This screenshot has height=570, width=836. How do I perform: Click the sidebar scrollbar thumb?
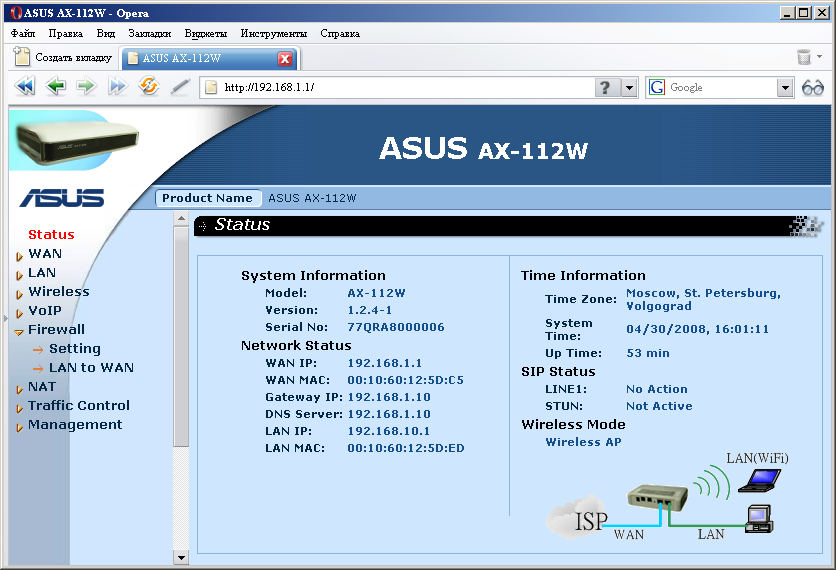pos(181,336)
